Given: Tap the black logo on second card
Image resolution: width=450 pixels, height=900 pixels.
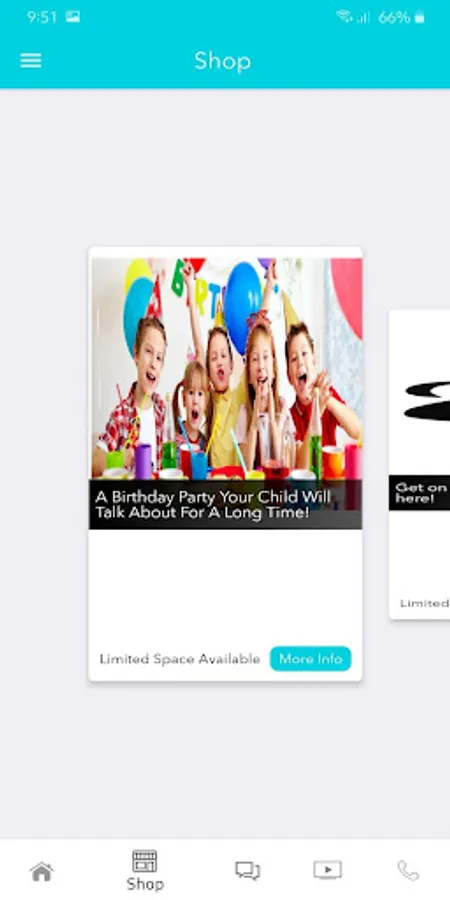Looking at the screenshot, I should point(427,401).
